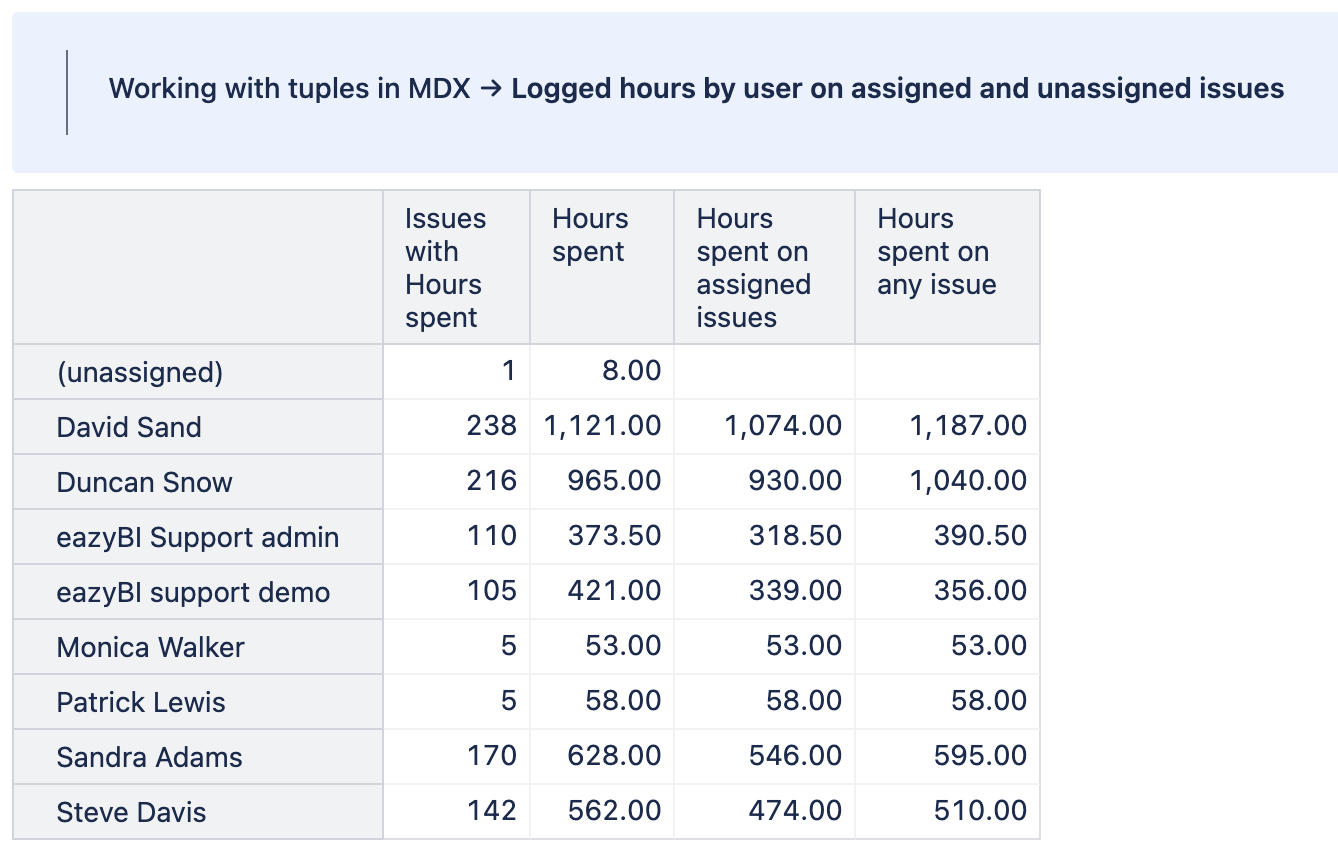
Task: Select the "Patrick Lewis" row header
Action: [x=141, y=703]
